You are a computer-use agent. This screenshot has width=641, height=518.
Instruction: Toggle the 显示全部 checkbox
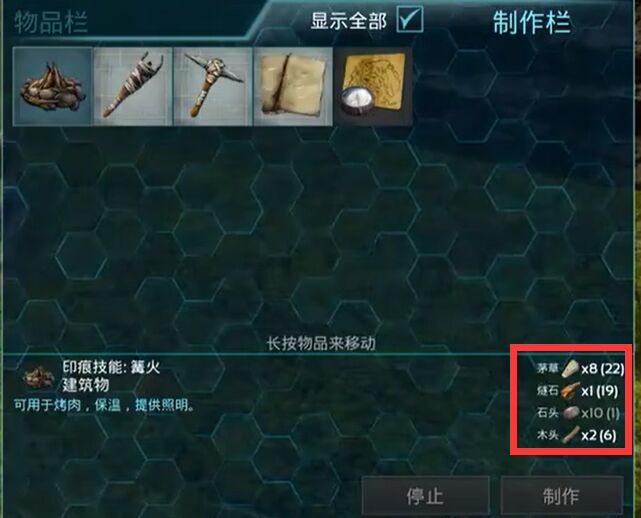(410, 19)
